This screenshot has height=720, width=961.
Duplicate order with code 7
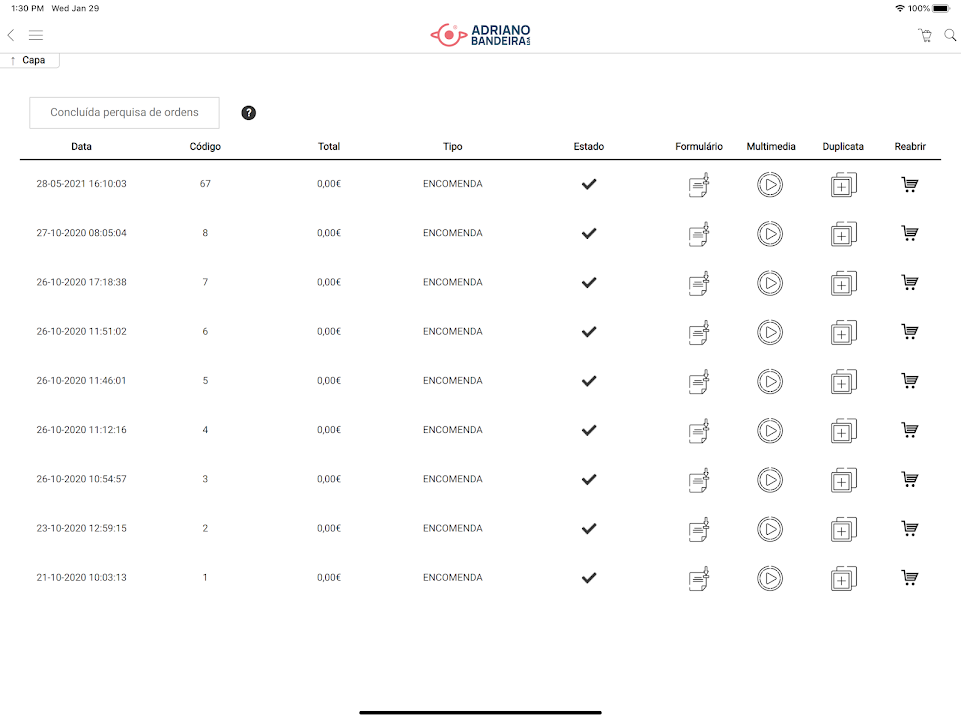[x=843, y=283]
